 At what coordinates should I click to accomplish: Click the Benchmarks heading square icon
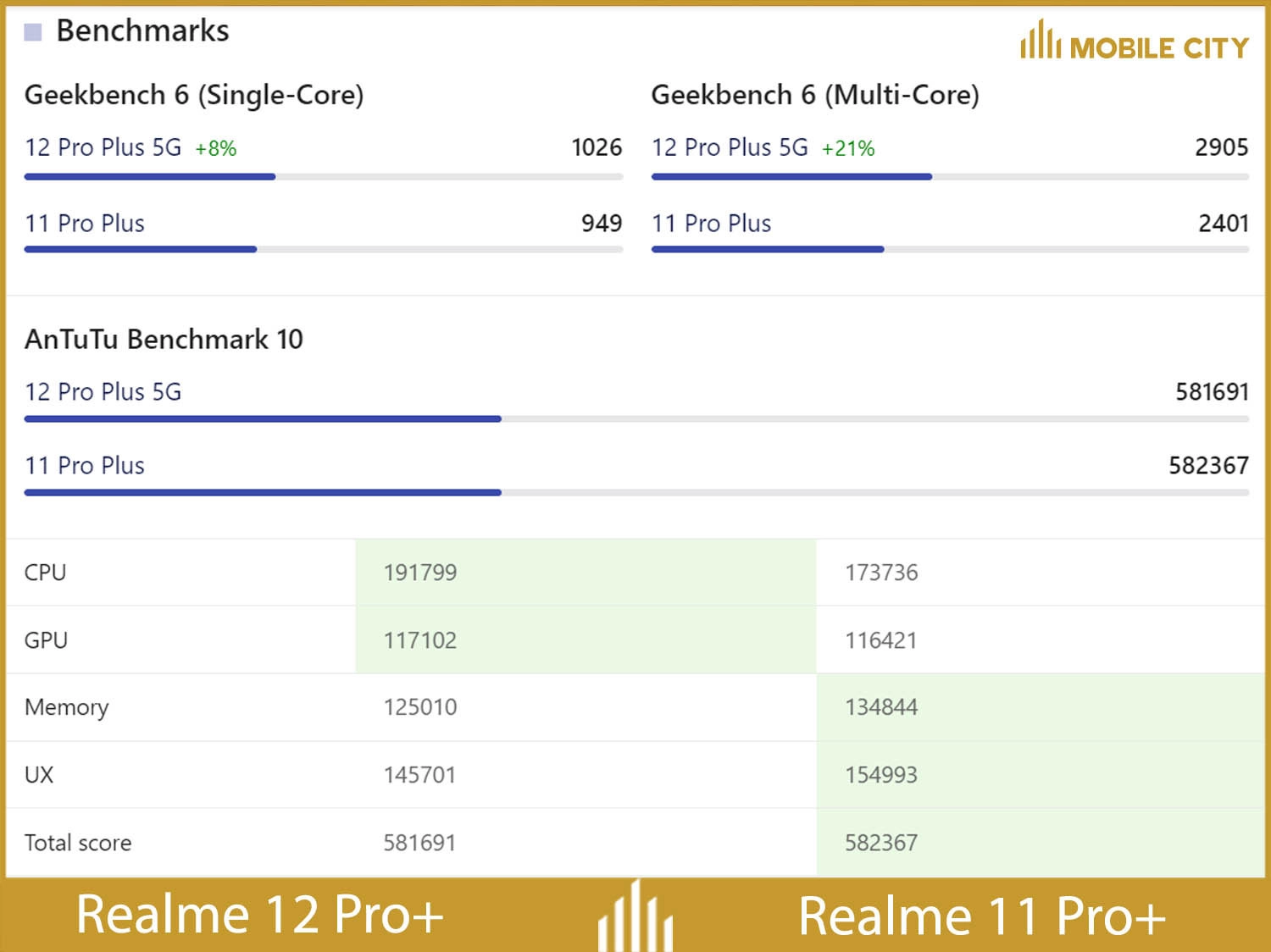(x=33, y=32)
